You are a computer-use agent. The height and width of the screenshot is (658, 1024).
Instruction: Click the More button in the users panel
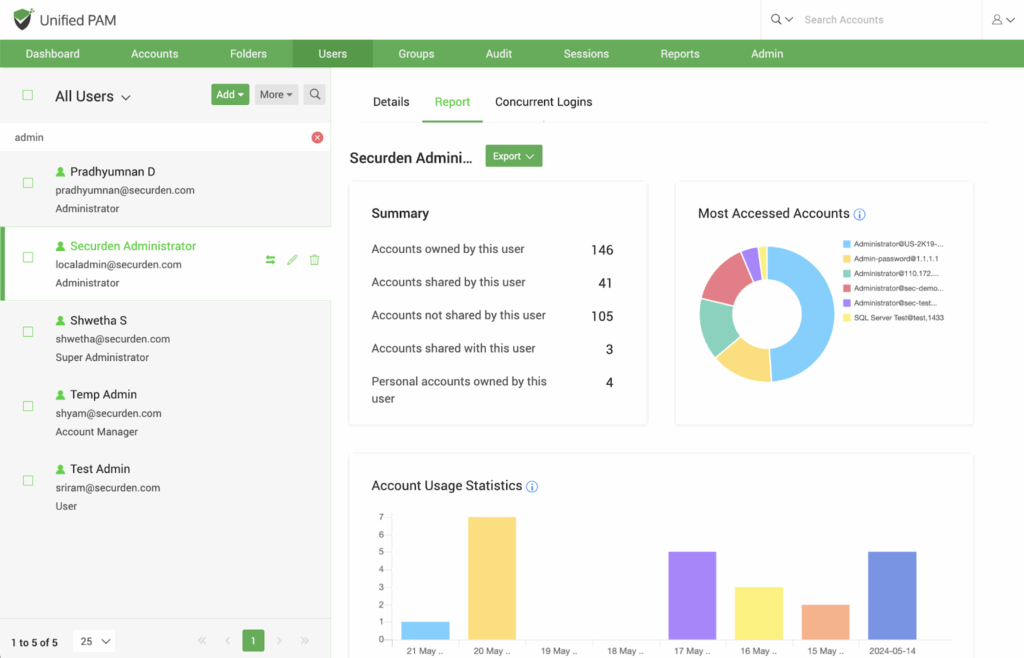pos(276,95)
